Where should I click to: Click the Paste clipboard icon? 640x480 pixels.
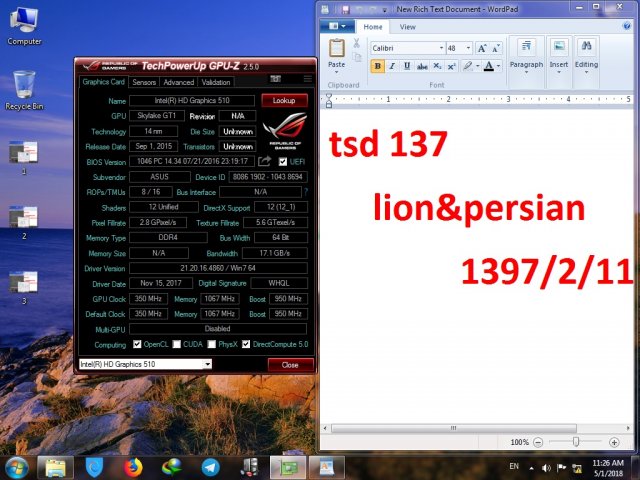(337, 50)
